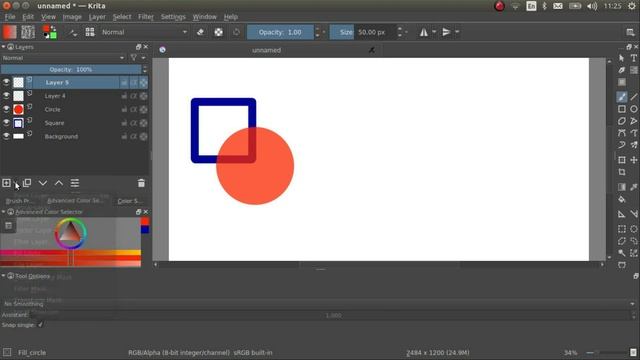Select the Freehand Brush tool
640x360 pixels.
pos(622,97)
